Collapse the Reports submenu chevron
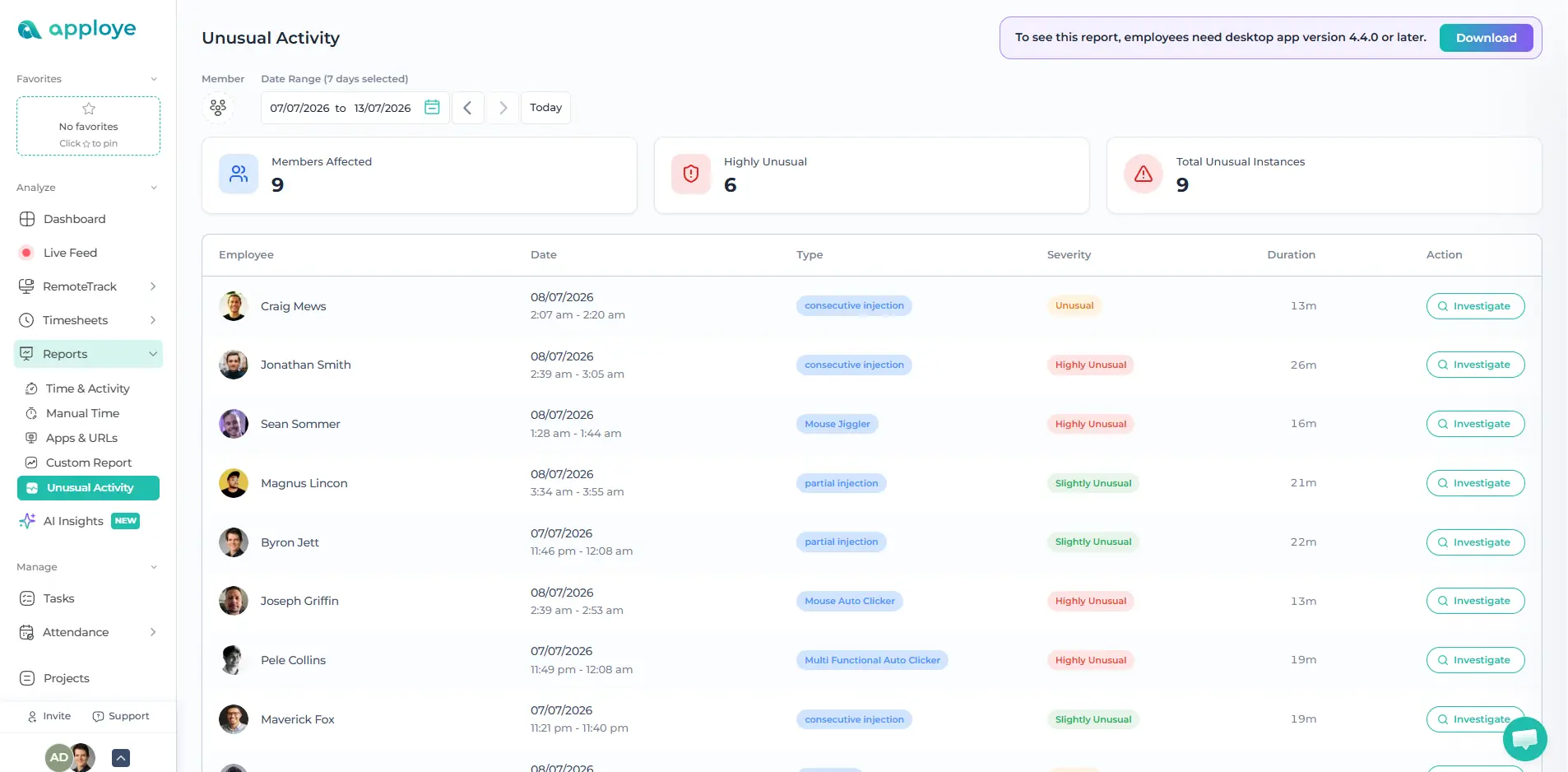The width and height of the screenshot is (1568, 772). [153, 354]
